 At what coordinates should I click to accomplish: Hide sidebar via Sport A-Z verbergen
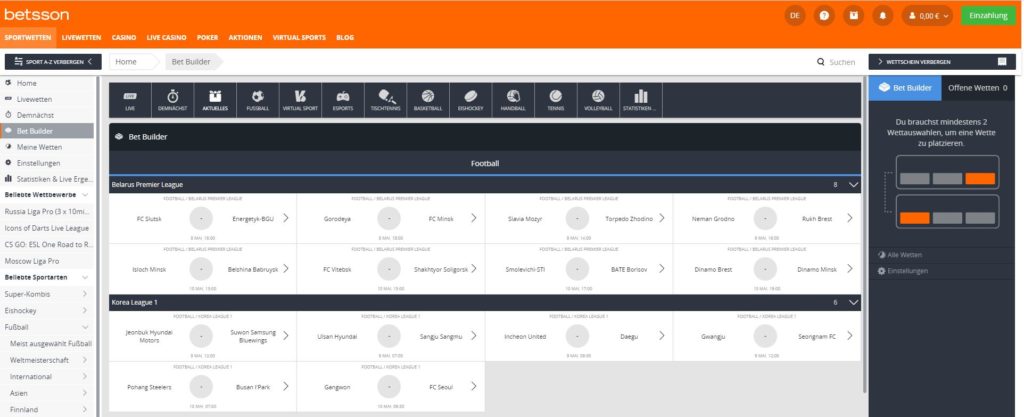(x=53, y=62)
